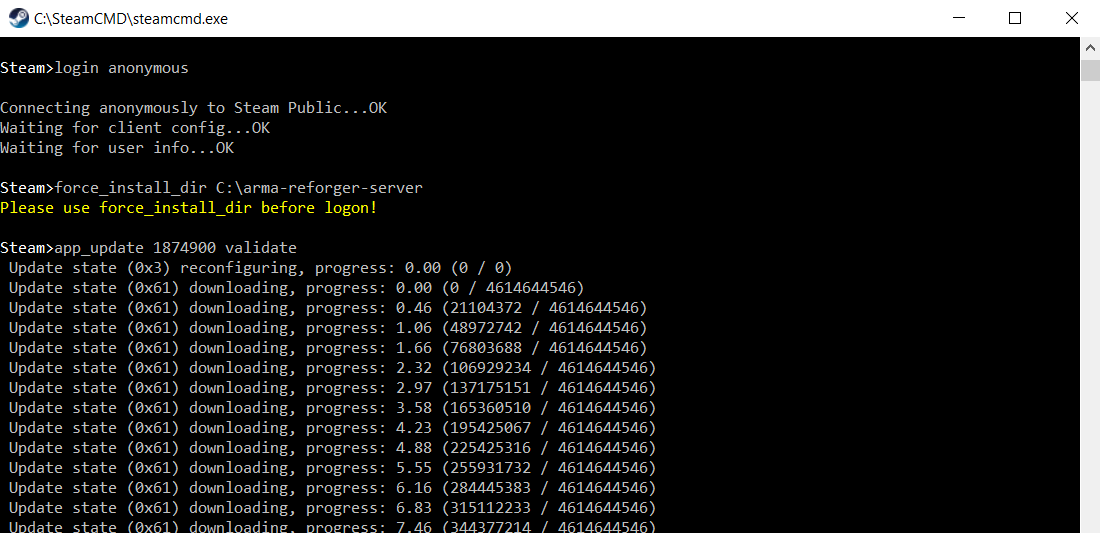Click the downloading line with progress 0.00
Image resolution: width=1100 pixels, height=533 pixels.
coord(297,288)
